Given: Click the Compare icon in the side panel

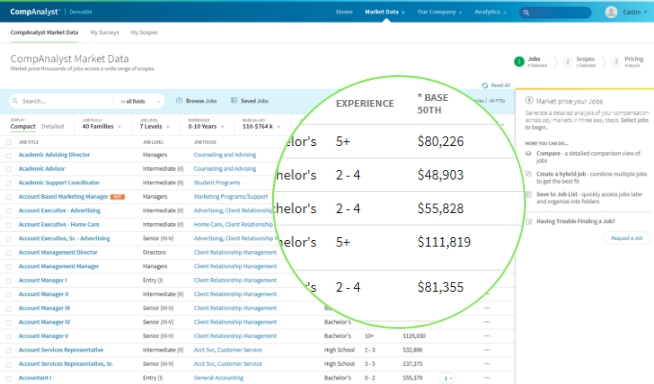Looking at the screenshot, I should 528,153.
